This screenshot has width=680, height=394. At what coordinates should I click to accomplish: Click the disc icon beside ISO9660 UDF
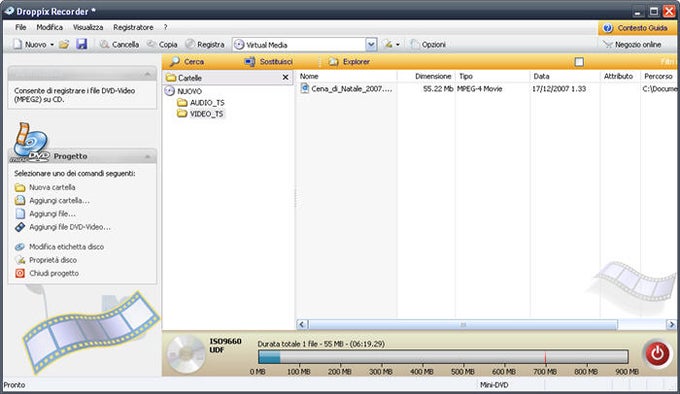186,354
